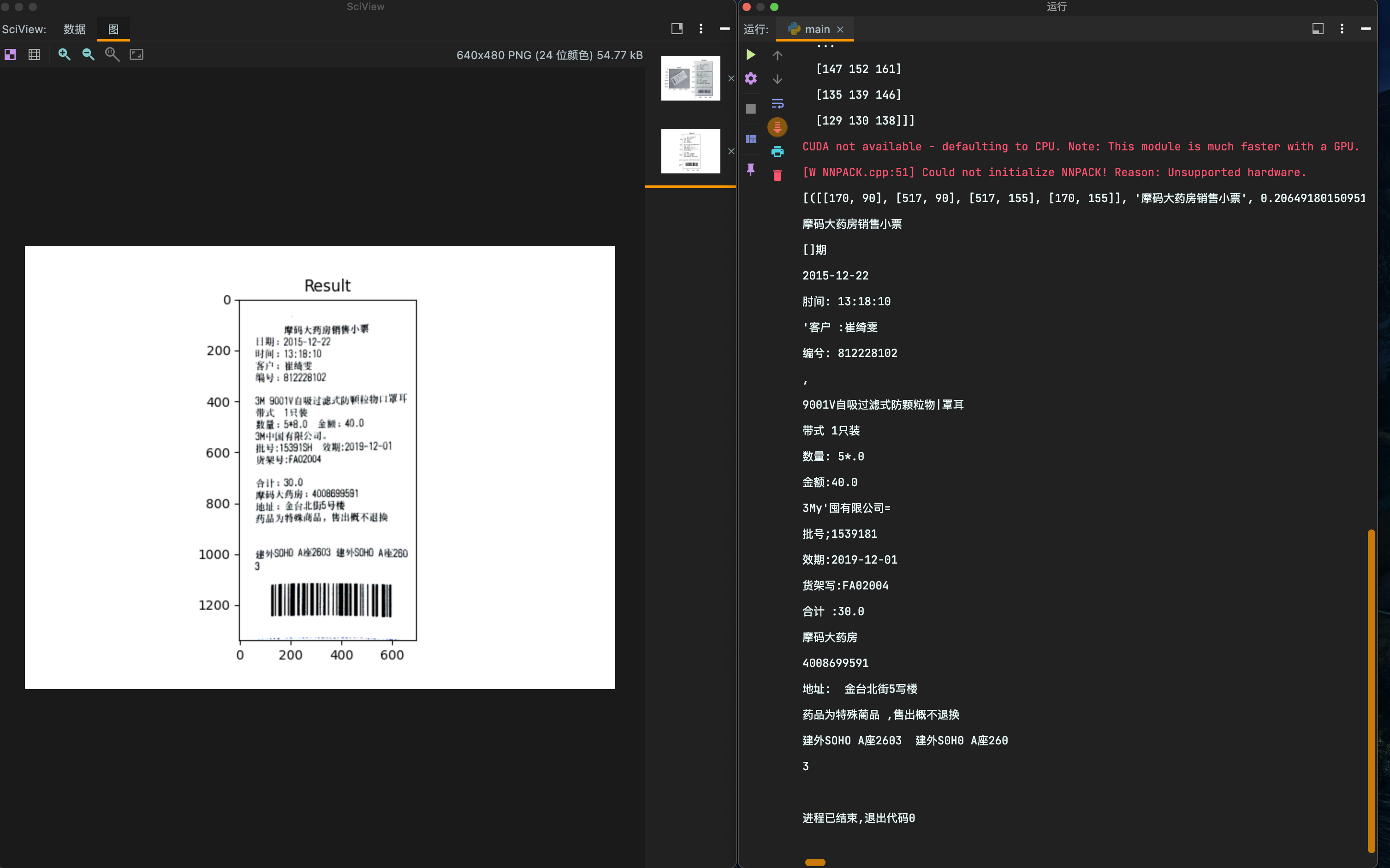Click the 4008699591 output line

[x=835, y=663]
